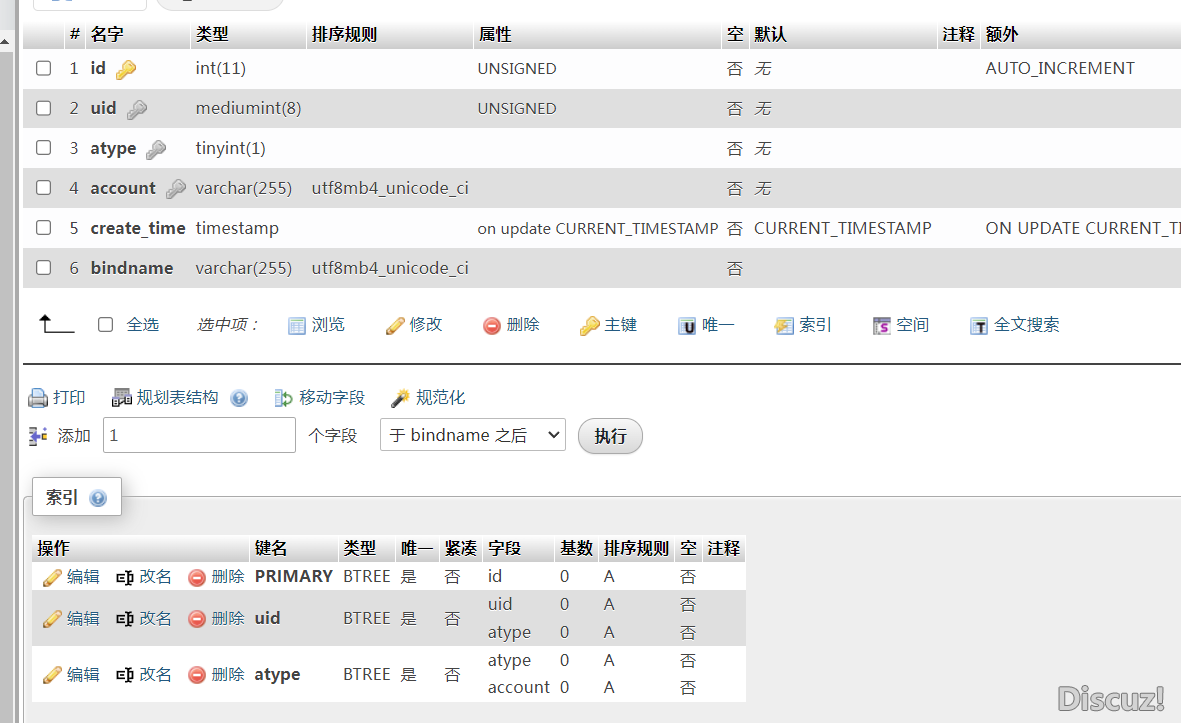Screen dimensions: 1181x723
Task: Tick the checkbox for the account row
Action: pos(44,188)
